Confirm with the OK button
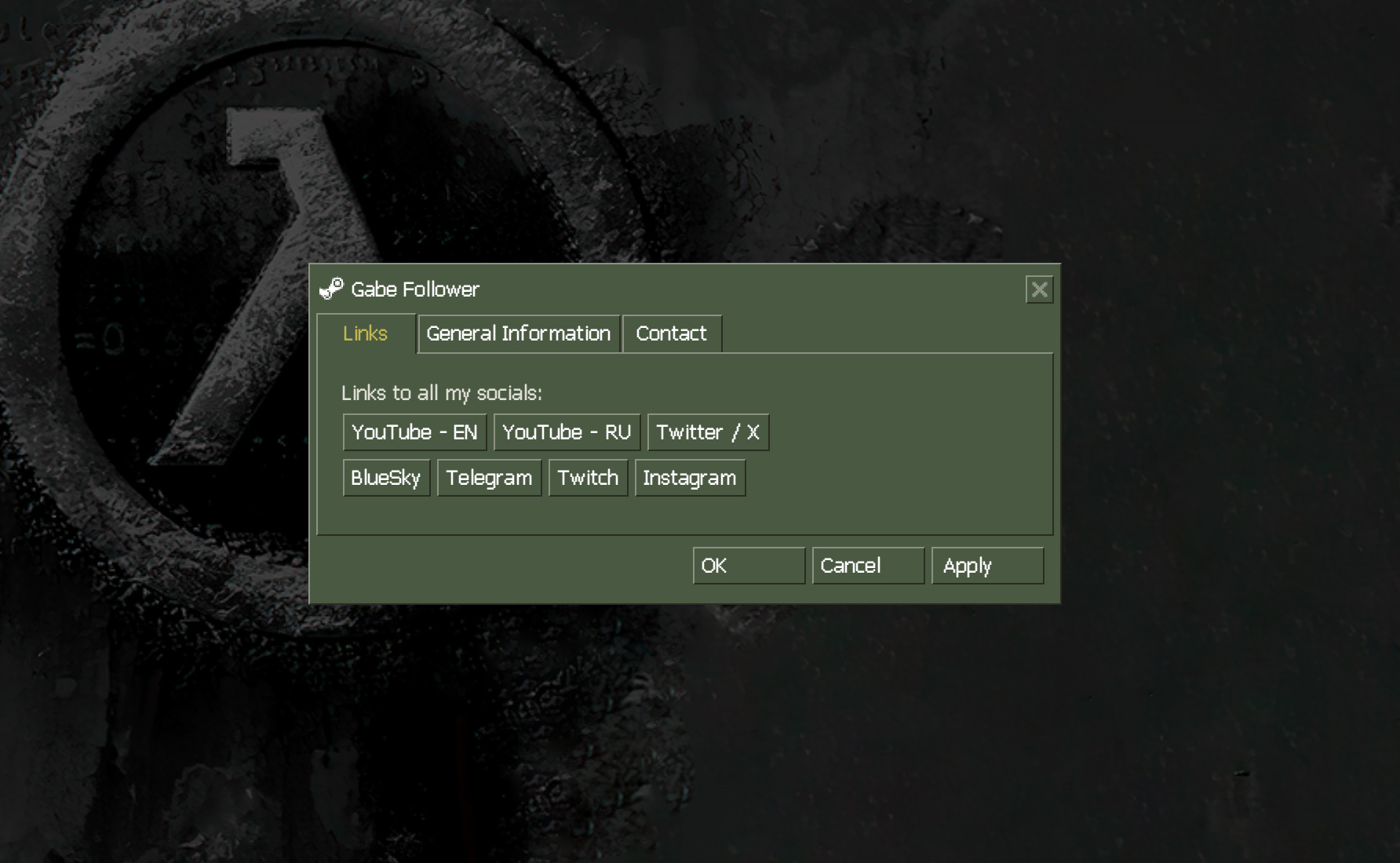Screen dimensions: 1400x863 pos(749,566)
